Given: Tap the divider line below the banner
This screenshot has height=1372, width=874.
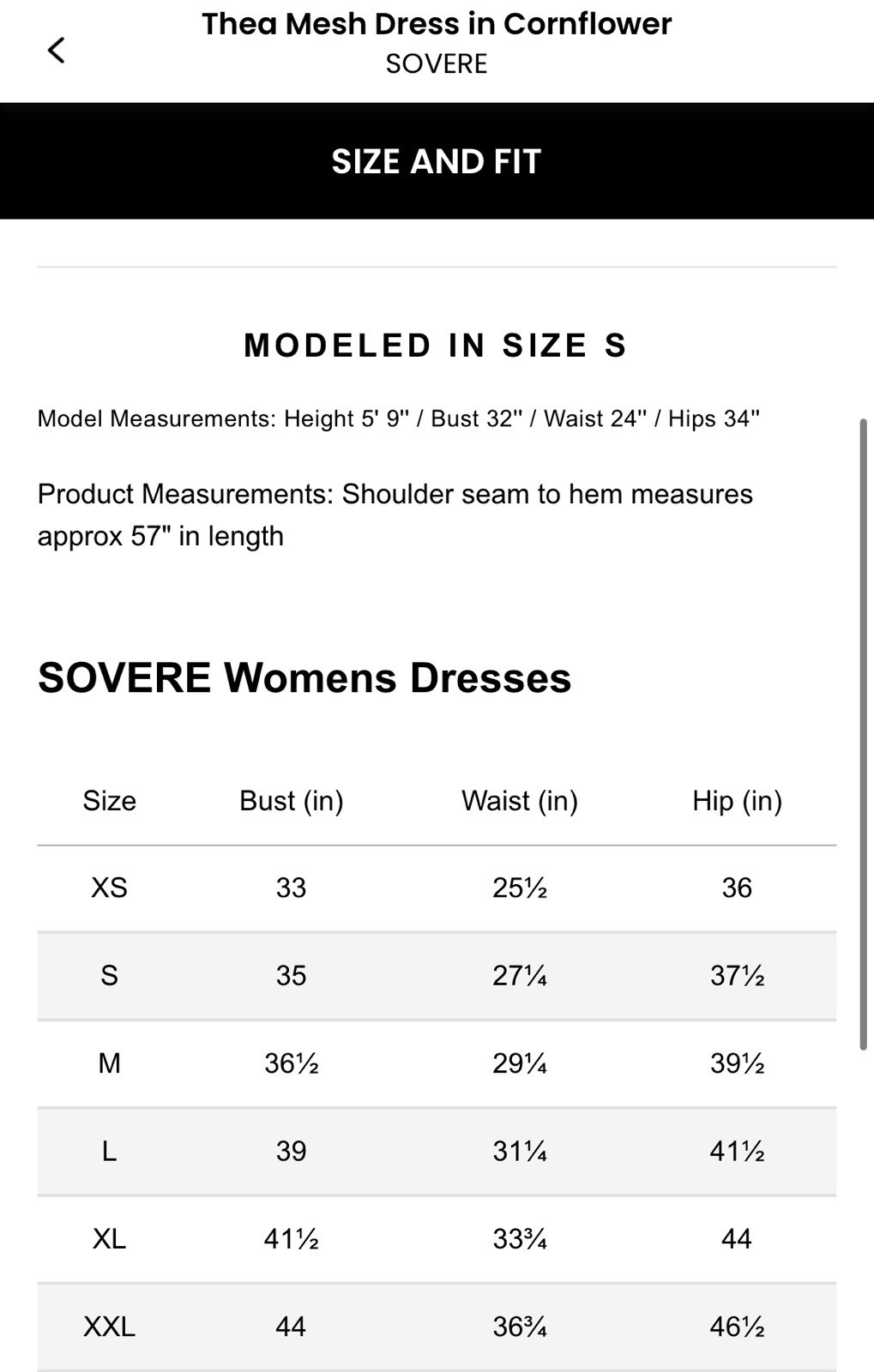Looking at the screenshot, I should [437, 267].
